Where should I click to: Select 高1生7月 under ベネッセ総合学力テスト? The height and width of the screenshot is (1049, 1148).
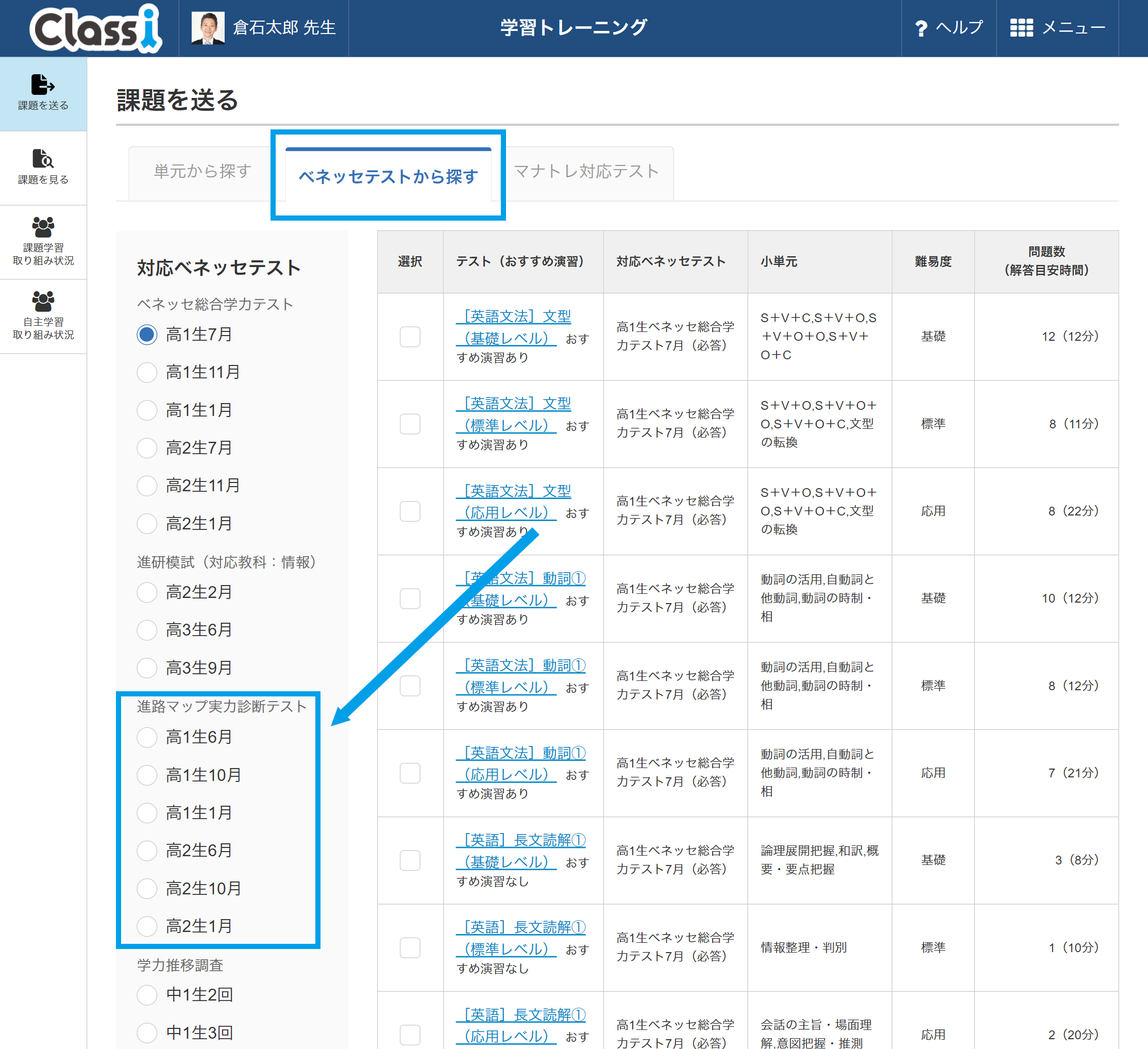click(147, 335)
